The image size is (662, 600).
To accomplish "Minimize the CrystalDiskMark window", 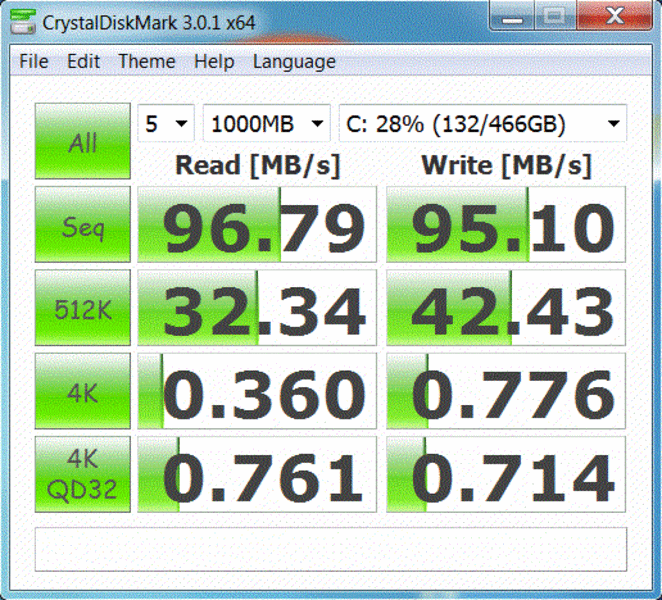I will [x=512, y=16].
